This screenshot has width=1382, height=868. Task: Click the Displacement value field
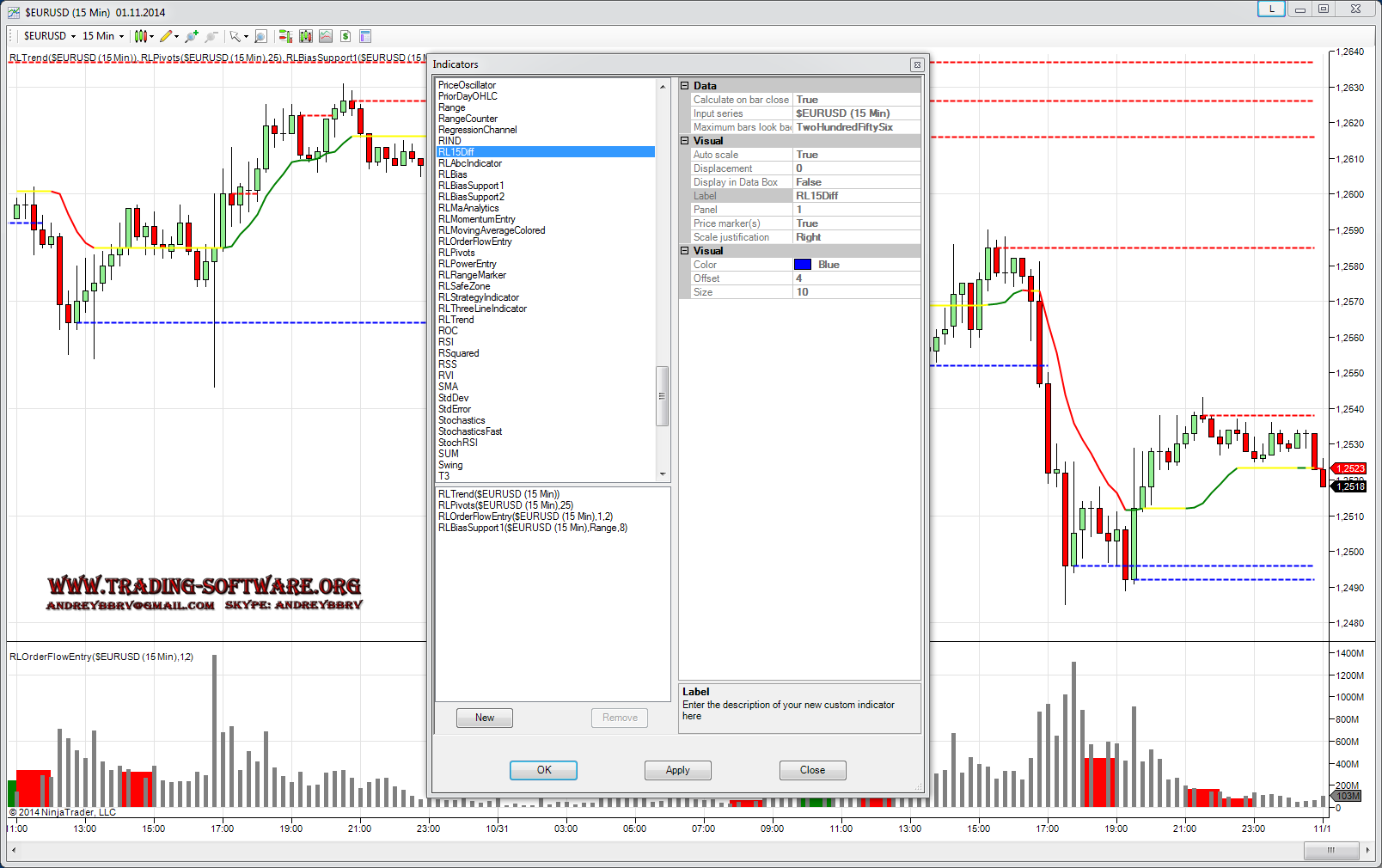coord(856,168)
